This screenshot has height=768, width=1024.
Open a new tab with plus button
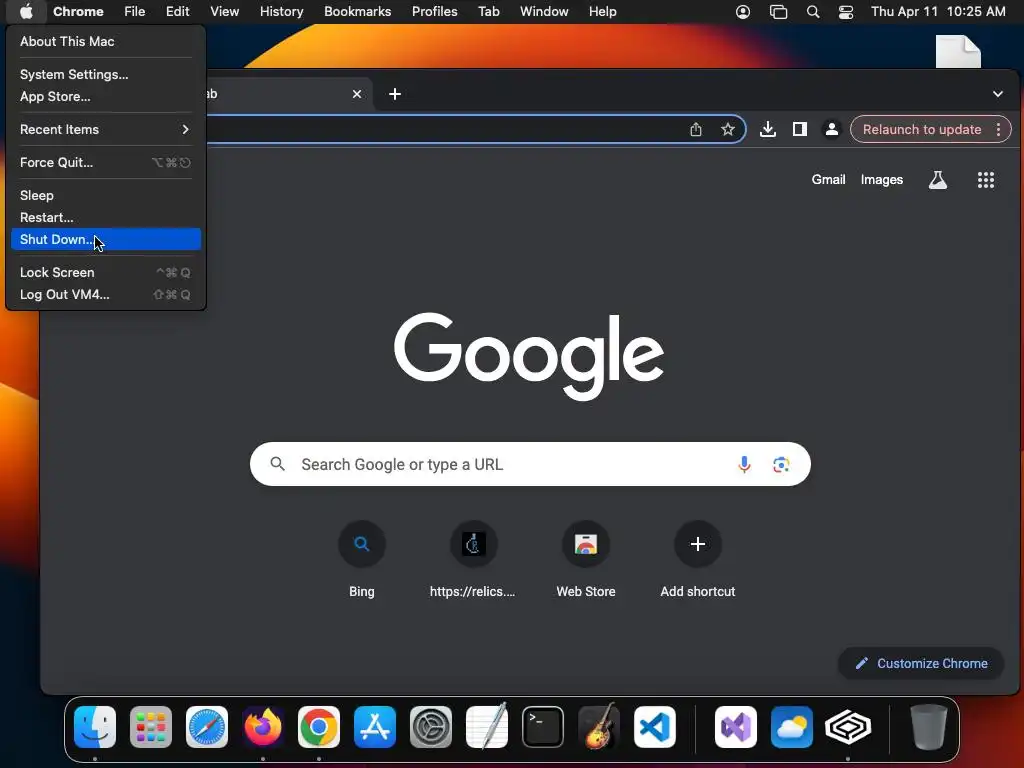click(394, 94)
